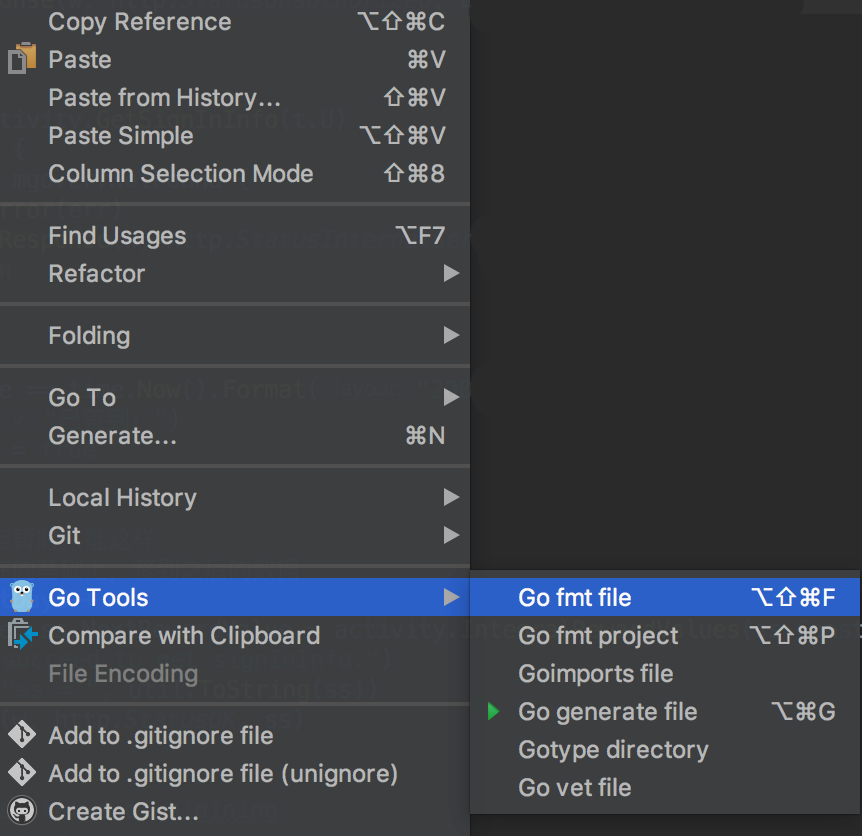The height and width of the screenshot is (836, 862).
Task: Expand the Folding submenu arrow
Action: (451, 335)
